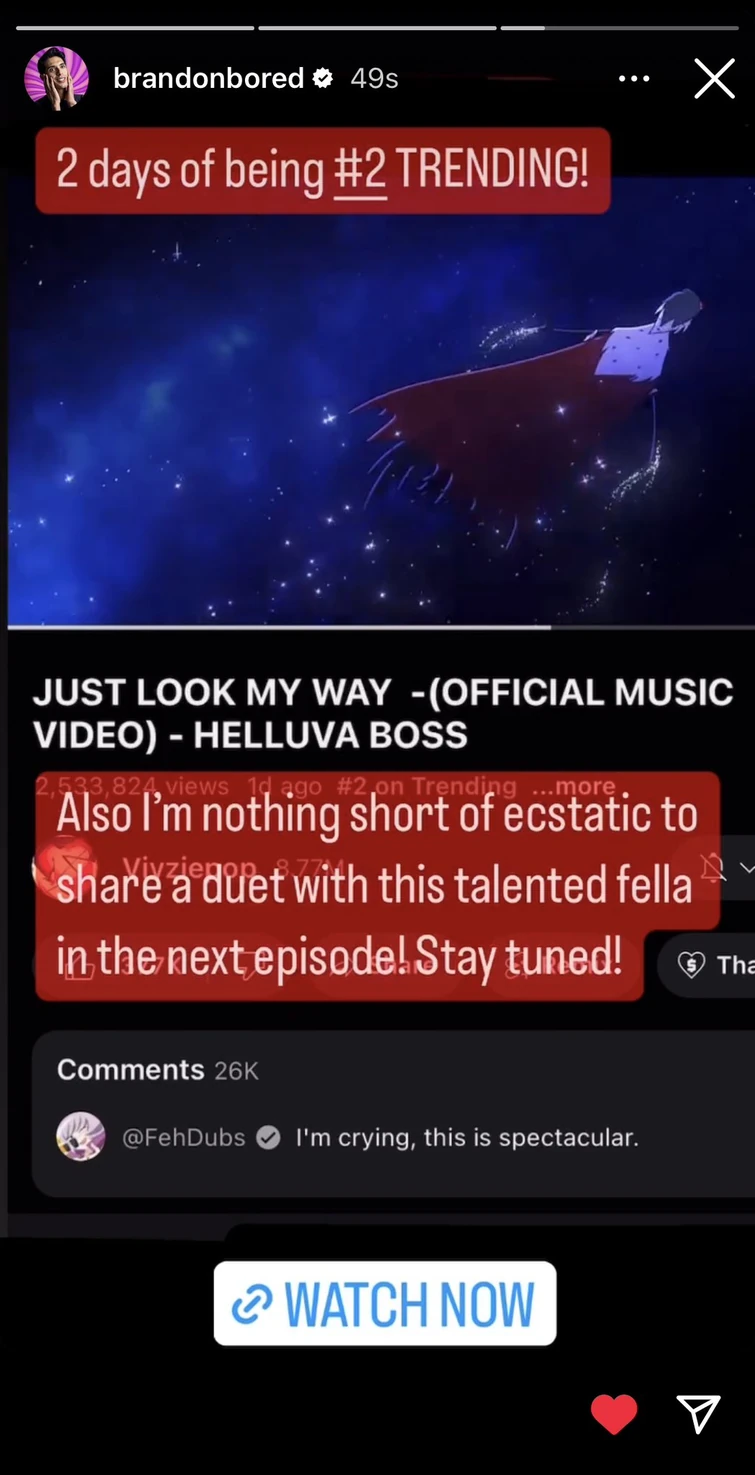Tap the video progress bar
Screen dimensions: 755x1475
pos(381,627)
